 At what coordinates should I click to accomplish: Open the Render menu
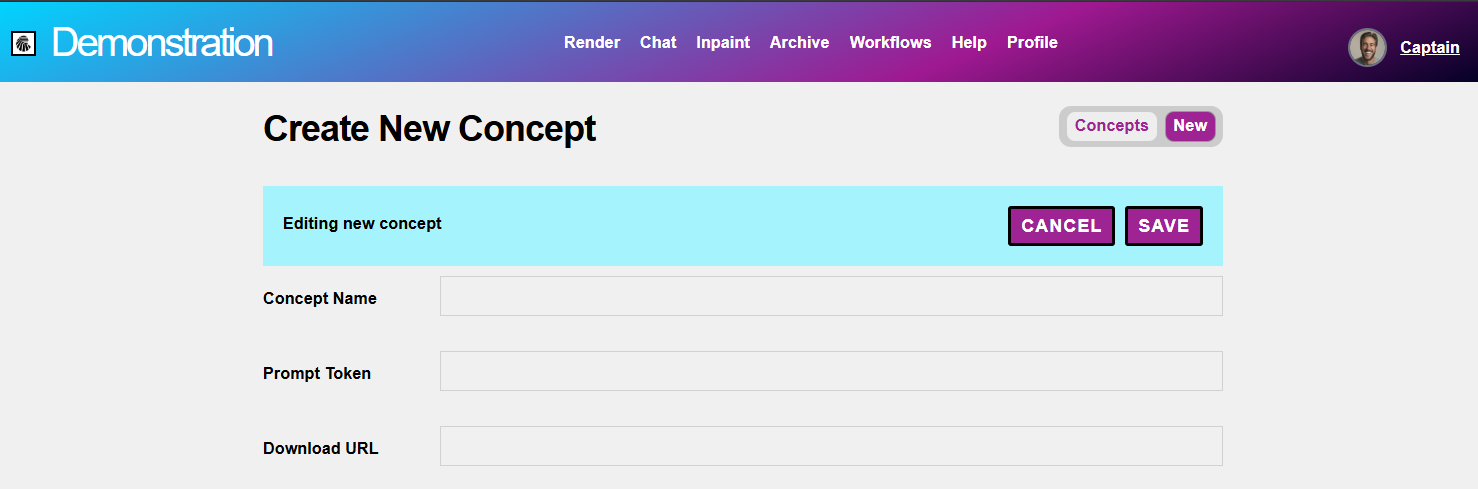592,42
